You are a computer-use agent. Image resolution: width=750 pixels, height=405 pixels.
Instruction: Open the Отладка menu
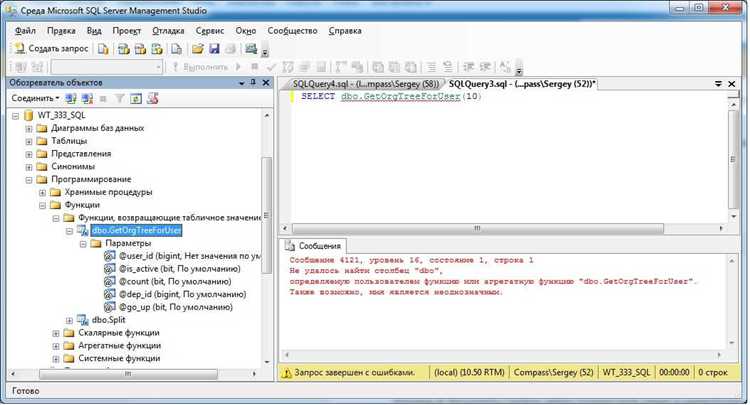168,30
